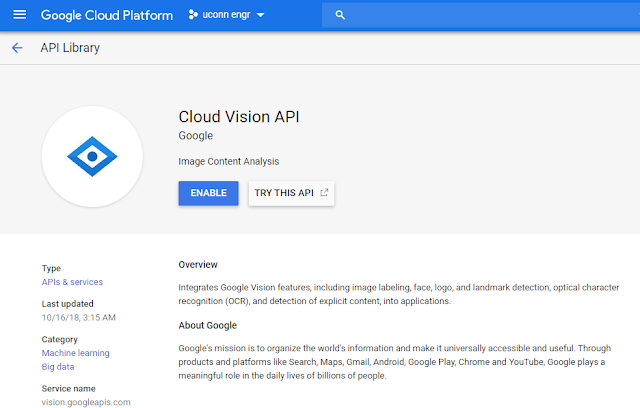
Task: Open the uconn engr project selector
Action: tap(227, 15)
